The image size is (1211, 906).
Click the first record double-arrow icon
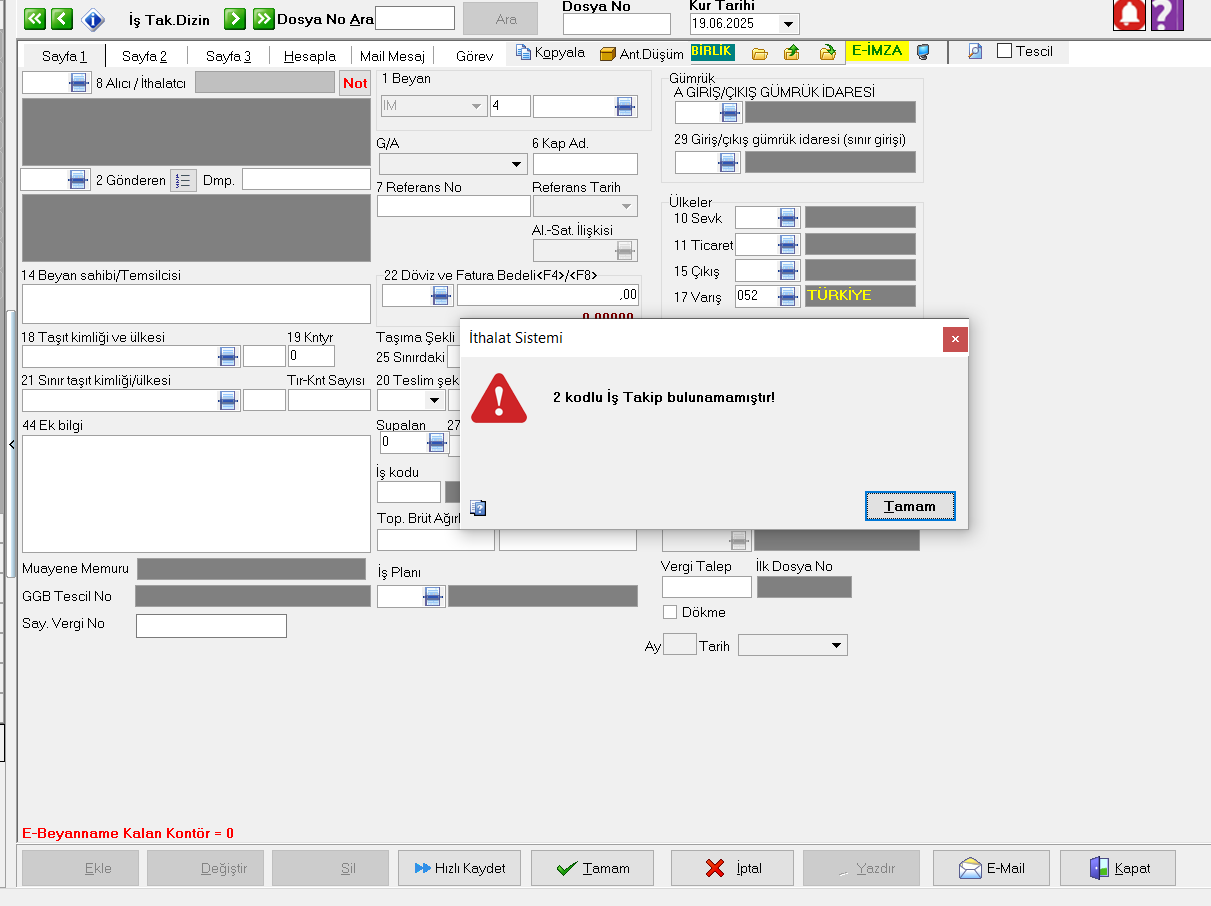34,19
